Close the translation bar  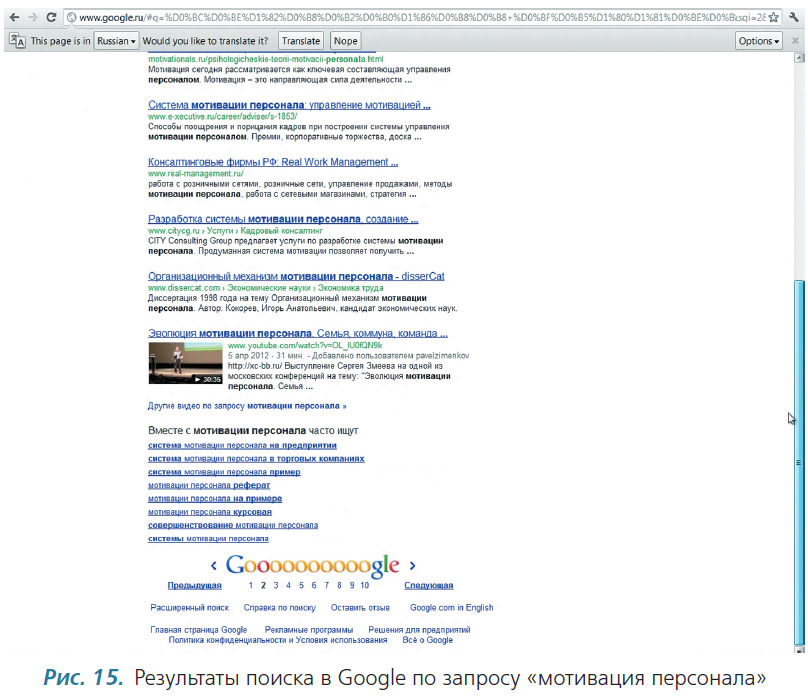[x=795, y=41]
